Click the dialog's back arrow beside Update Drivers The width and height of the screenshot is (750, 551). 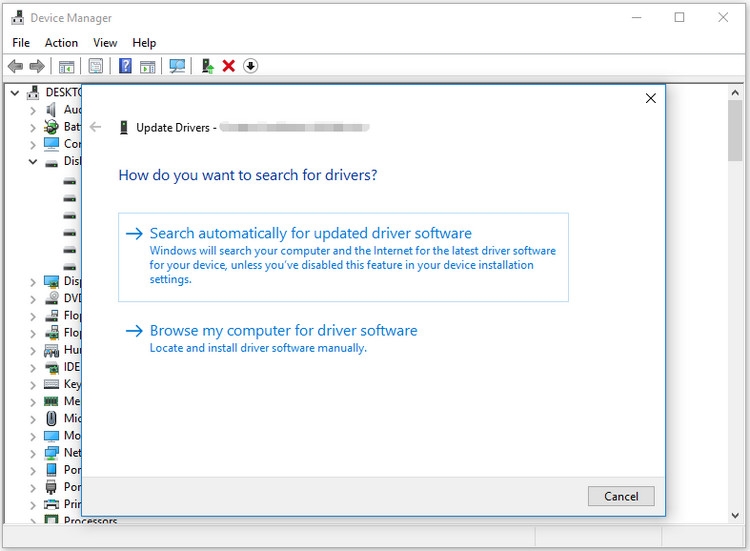[96, 127]
